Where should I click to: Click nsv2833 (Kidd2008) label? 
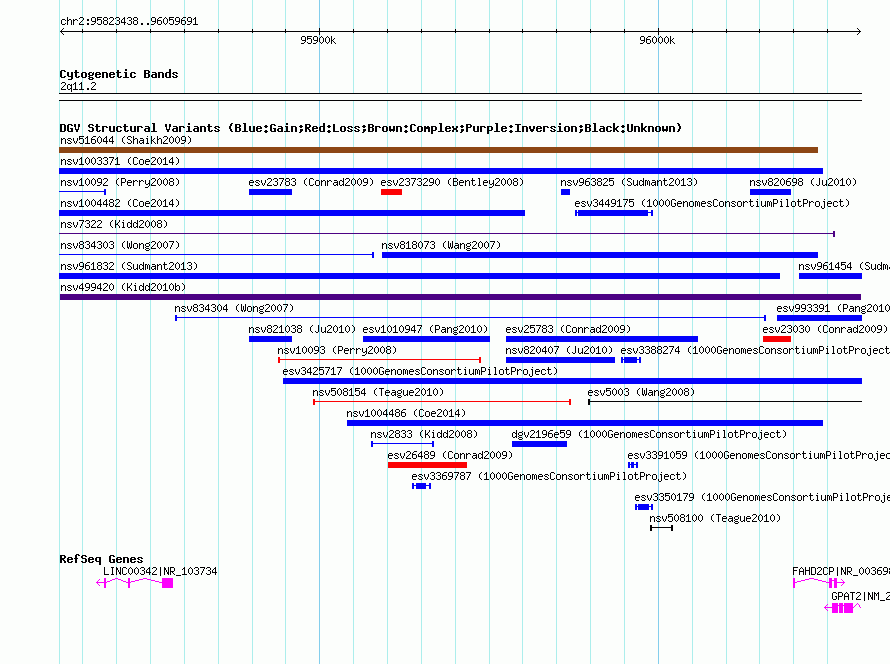click(424, 434)
